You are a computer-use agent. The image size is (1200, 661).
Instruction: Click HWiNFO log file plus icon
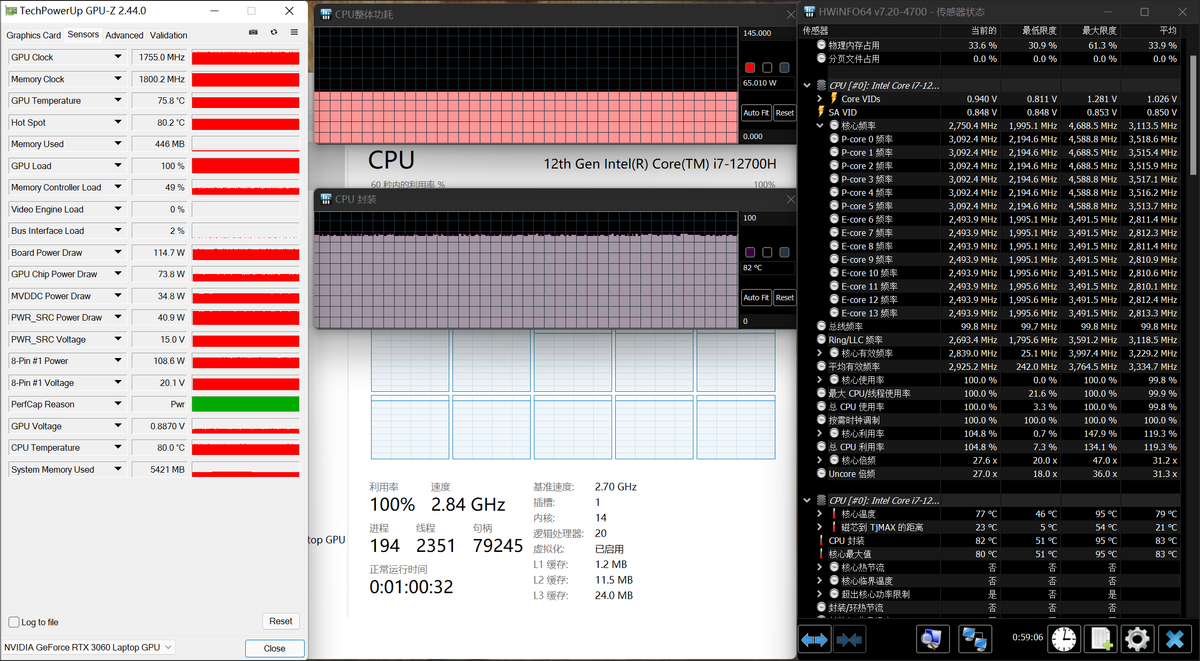click(1101, 638)
